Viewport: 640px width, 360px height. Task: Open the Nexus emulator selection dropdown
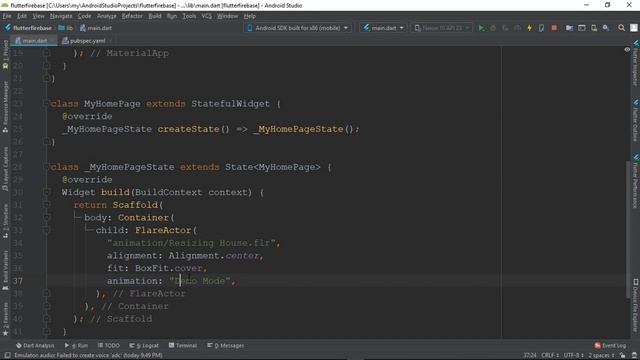[x=442, y=28]
